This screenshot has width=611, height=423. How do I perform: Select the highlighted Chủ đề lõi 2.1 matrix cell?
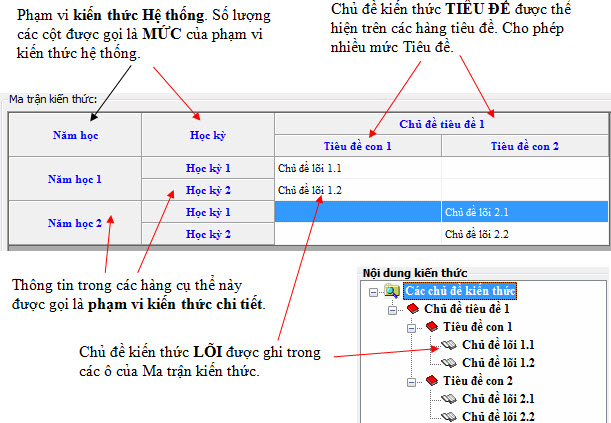click(x=525, y=212)
